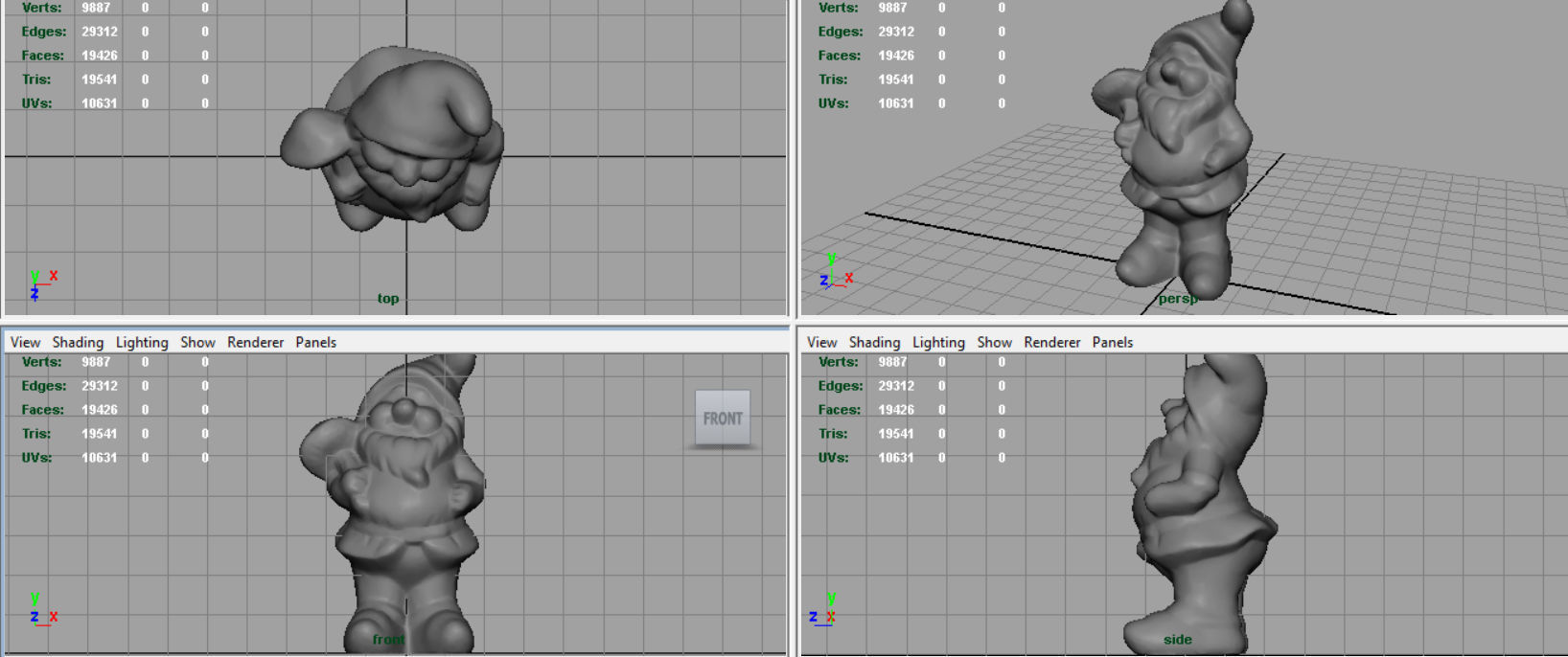Click 'Faces:' label in top viewport
This screenshot has width=1568, height=657.
point(43,56)
